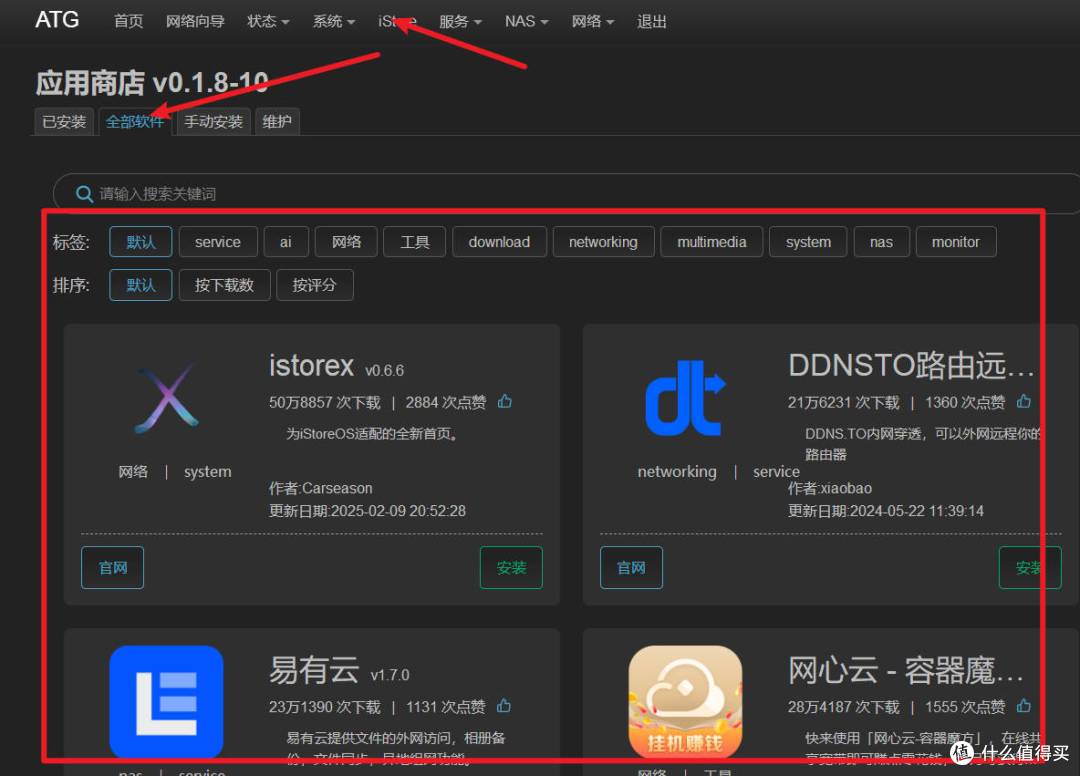Image resolution: width=1080 pixels, height=776 pixels.
Task: Filter apps by 工具 tag
Action: (415, 242)
